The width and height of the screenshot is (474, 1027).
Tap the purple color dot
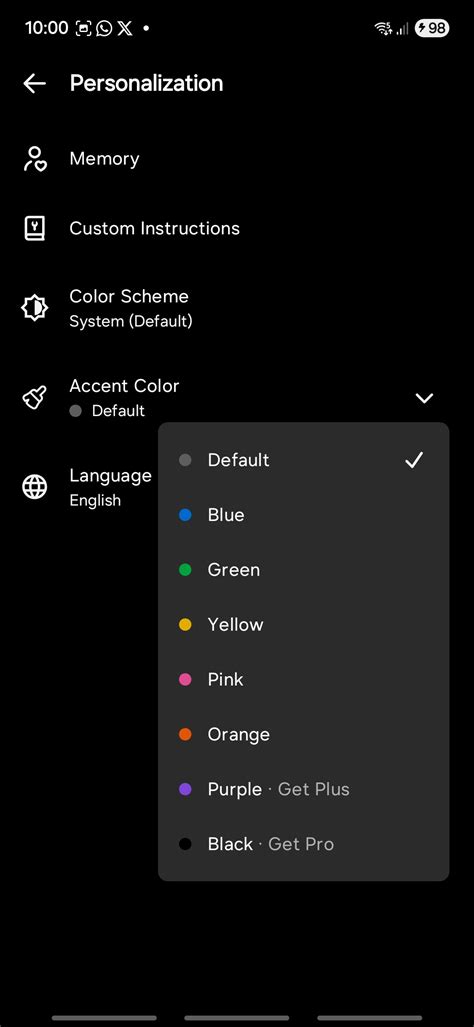[185, 789]
